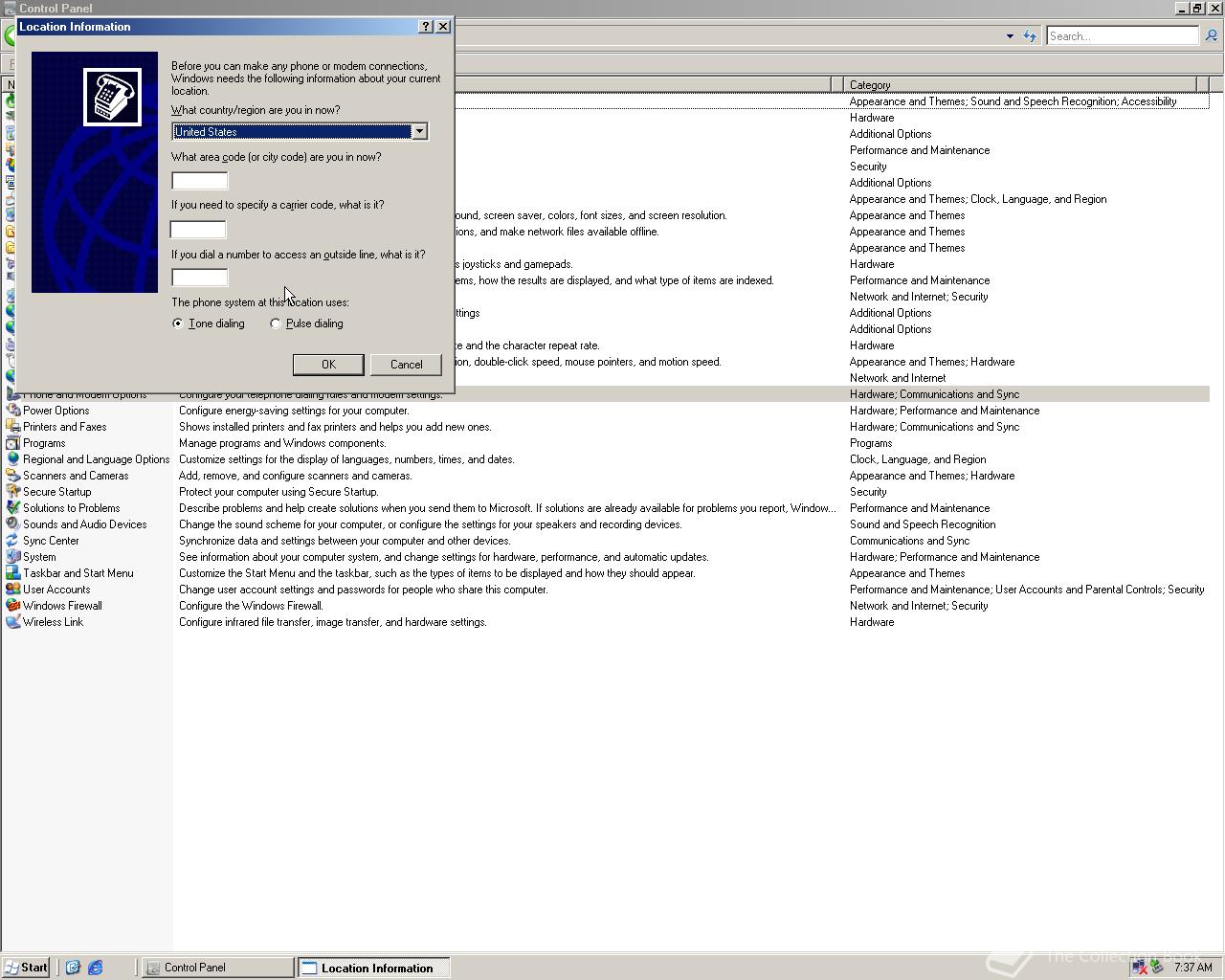Open the Sounds and Audio Devices icon

[12, 524]
